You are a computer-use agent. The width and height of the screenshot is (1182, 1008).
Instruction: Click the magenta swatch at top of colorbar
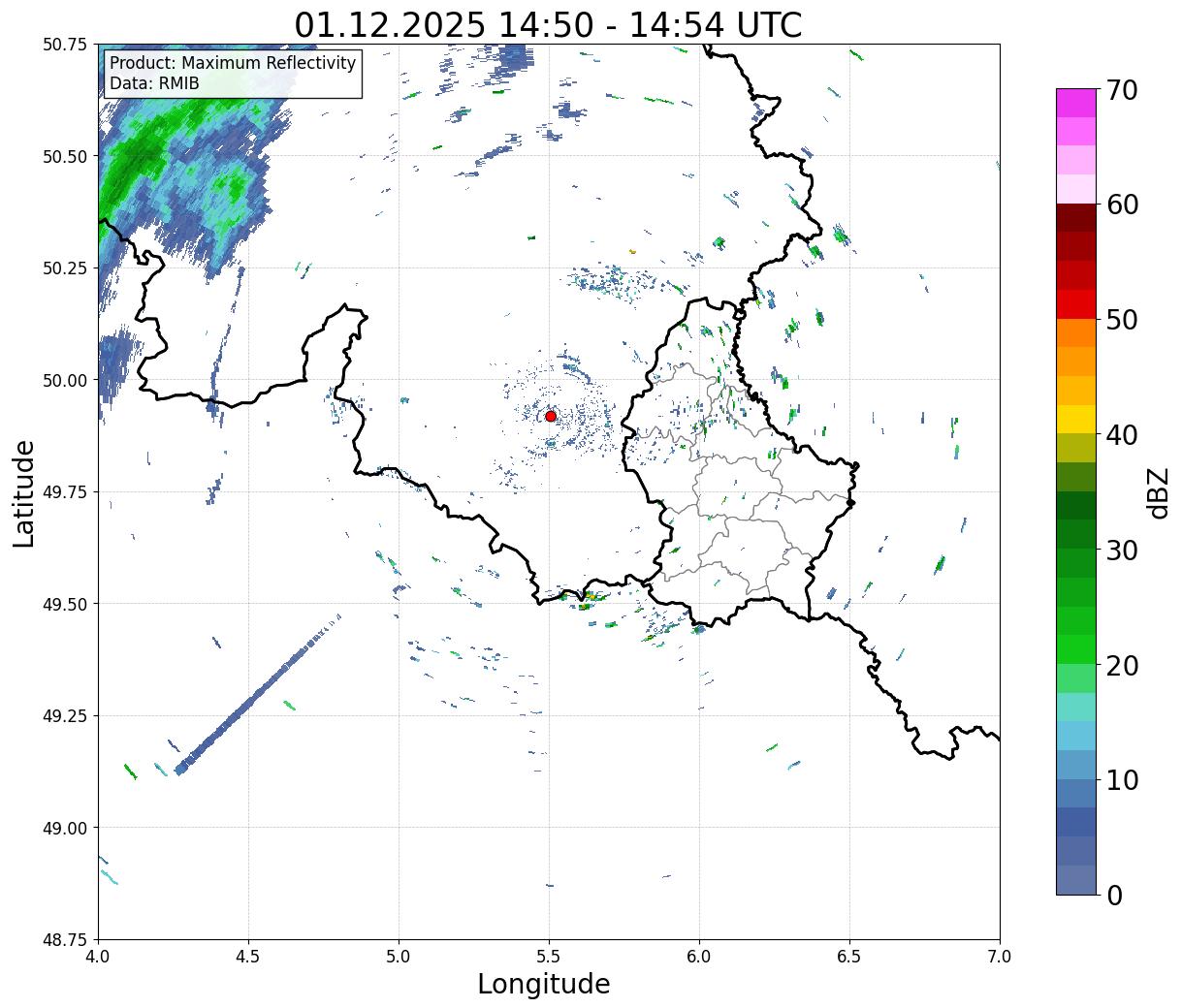1076,103
